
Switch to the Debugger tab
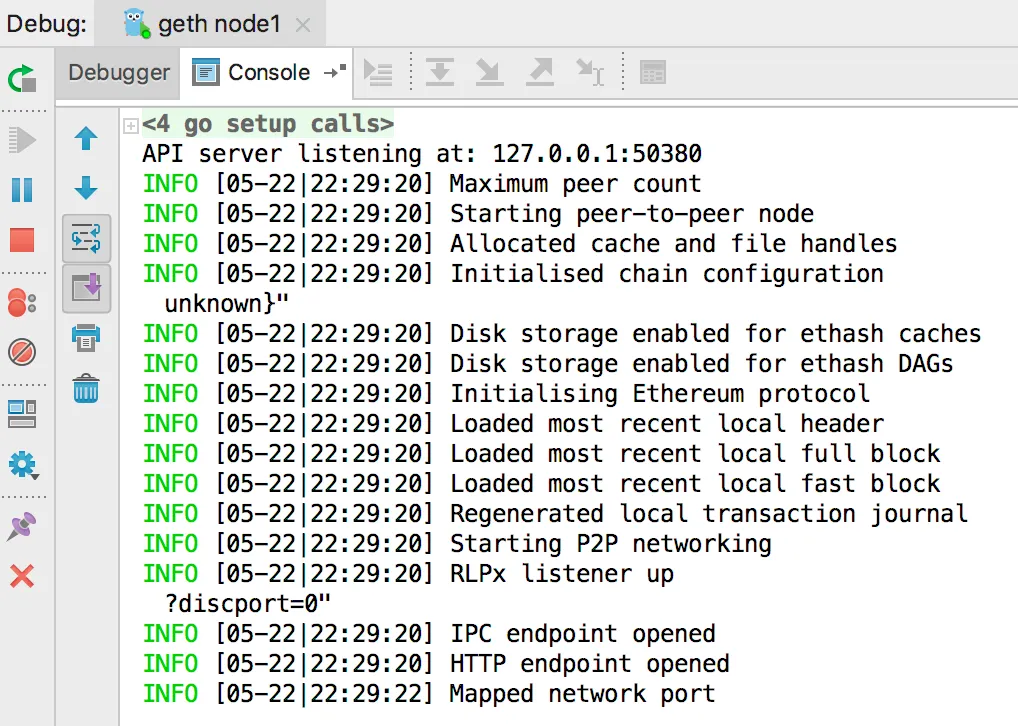[119, 72]
